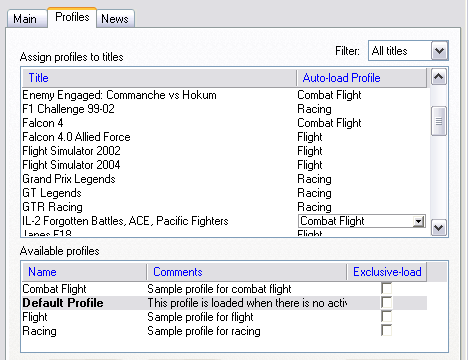This screenshot has width=468, height=360.
Task: Select Falcon 4.0 Allied Force title
Action: pyautogui.click(x=76, y=137)
